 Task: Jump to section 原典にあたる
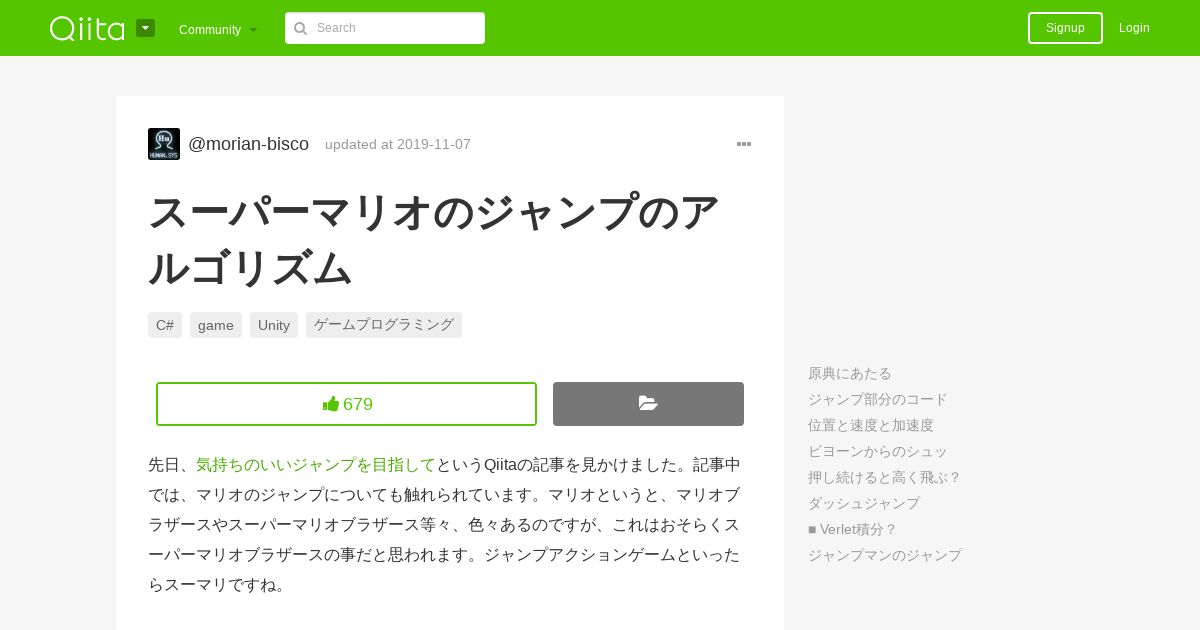coord(850,373)
